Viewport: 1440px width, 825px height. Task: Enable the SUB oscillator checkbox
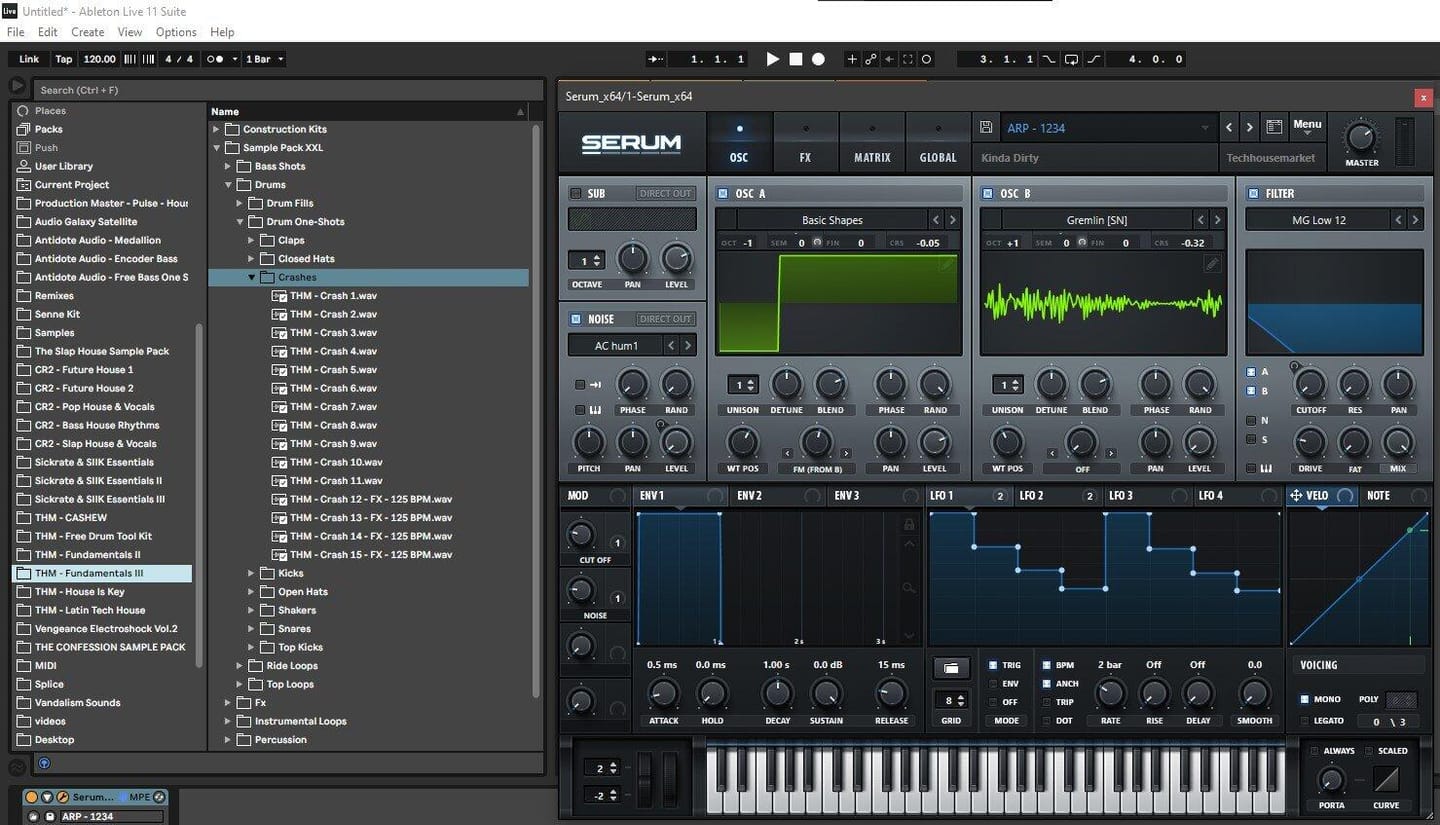575,194
